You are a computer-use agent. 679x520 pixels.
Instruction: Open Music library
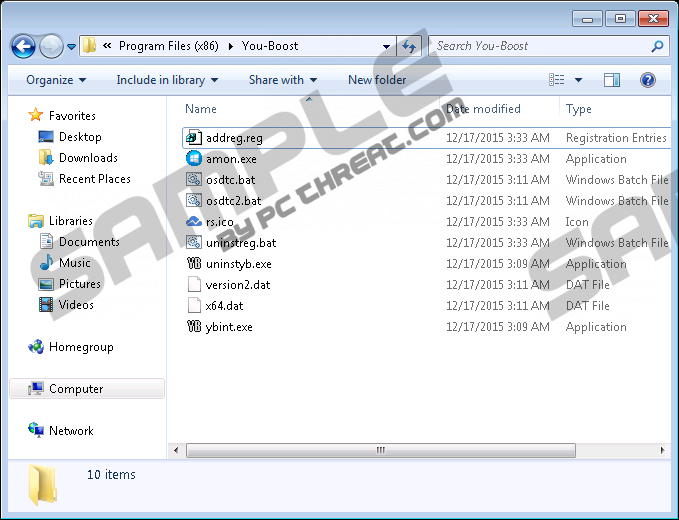coord(74,263)
